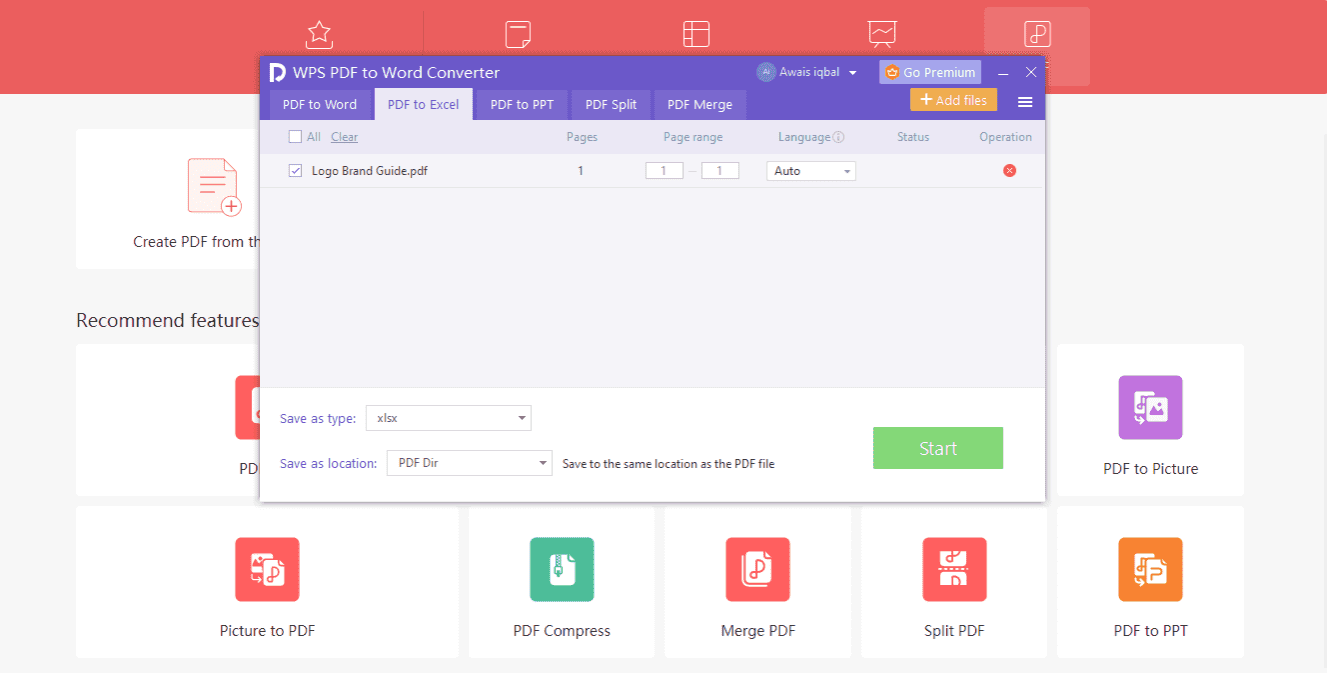
Task: Open the PDF to PPT feature icon
Action: [1150, 570]
